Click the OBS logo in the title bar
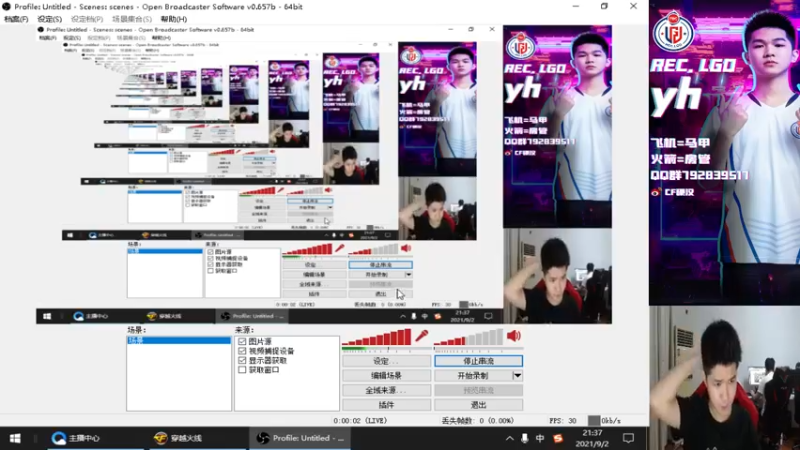The width and height of the screenshot is (800, 450). click(7, 7)
